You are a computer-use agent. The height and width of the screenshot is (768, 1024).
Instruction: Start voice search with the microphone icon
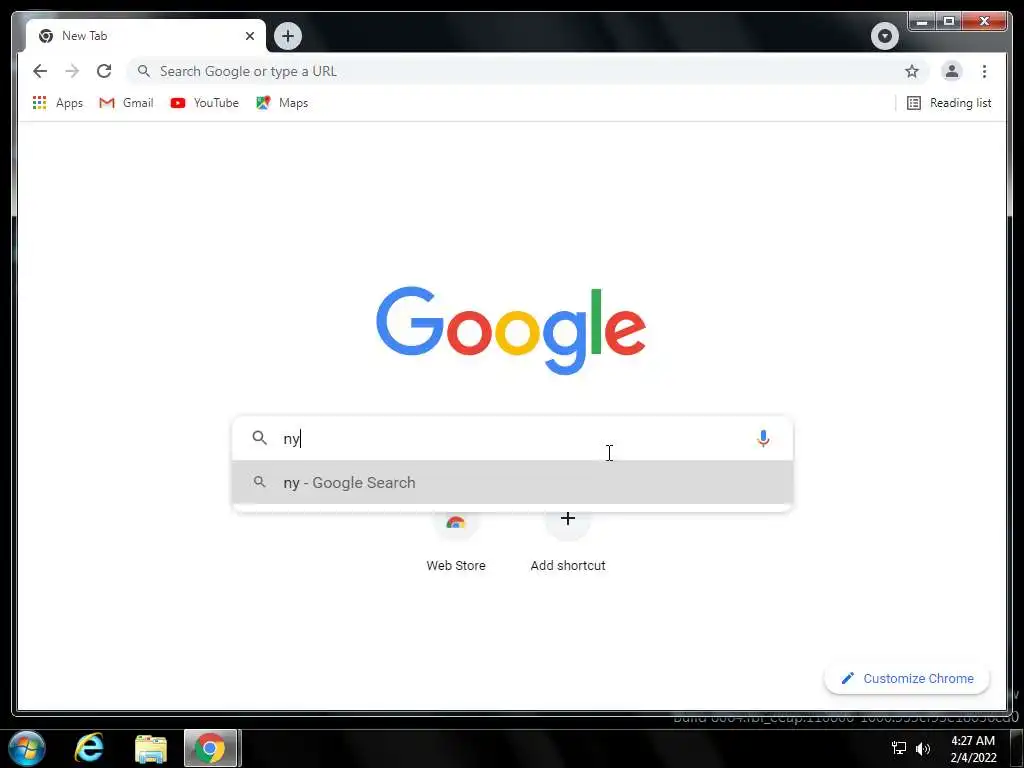[763, 438]
